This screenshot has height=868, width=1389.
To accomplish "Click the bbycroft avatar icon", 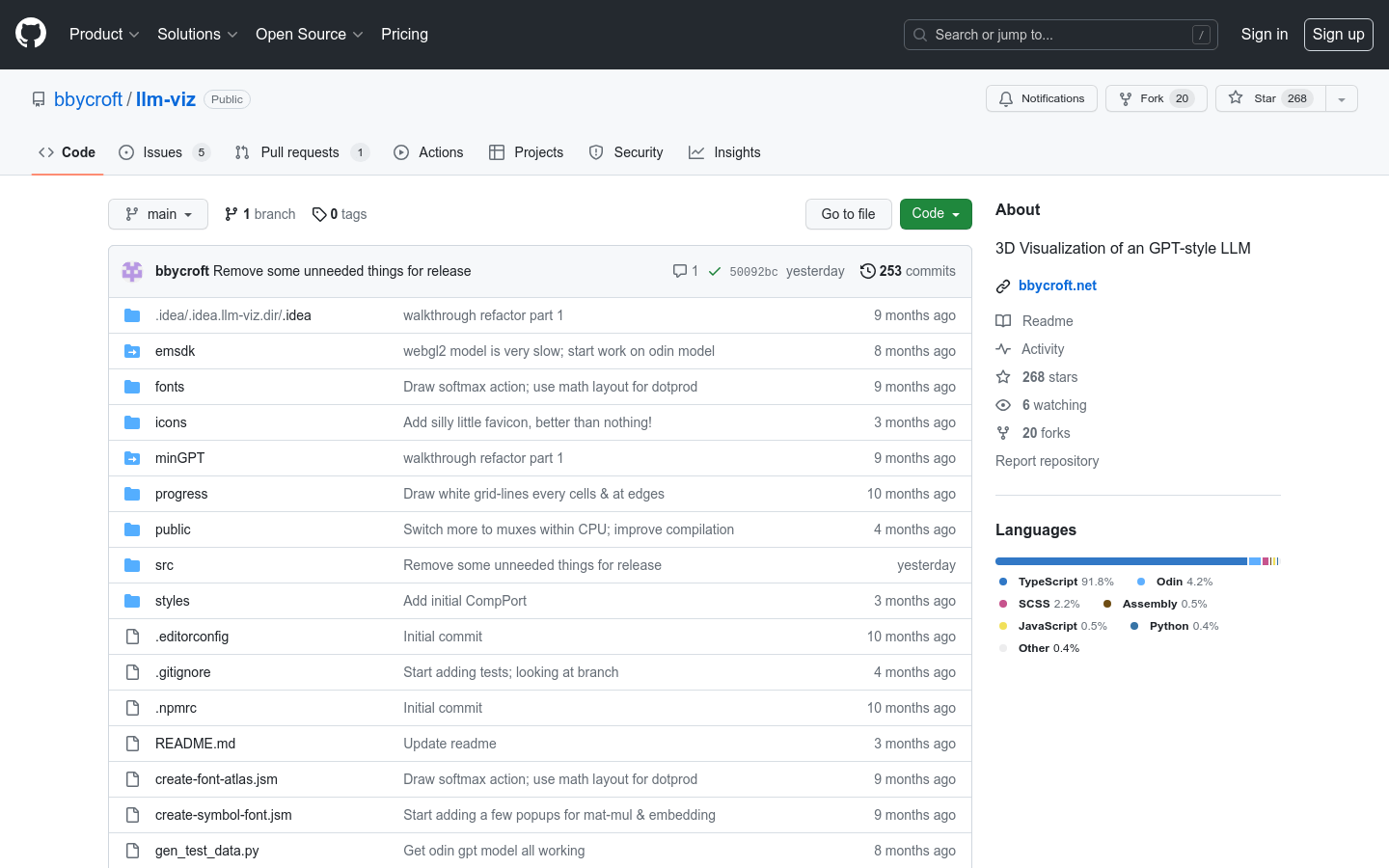I will click(132, 271).
